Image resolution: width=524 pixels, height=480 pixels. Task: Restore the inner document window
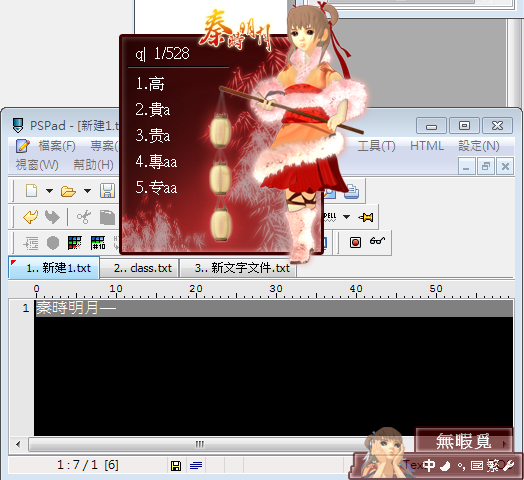[486, 166]
